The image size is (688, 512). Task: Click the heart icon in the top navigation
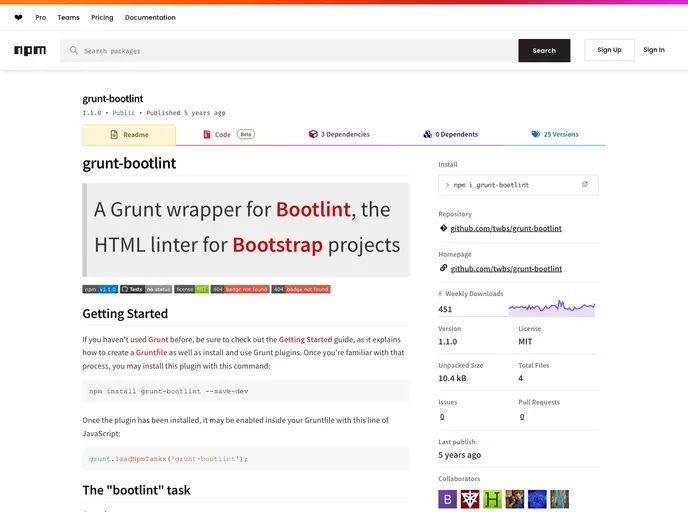[x=18, y=18]
